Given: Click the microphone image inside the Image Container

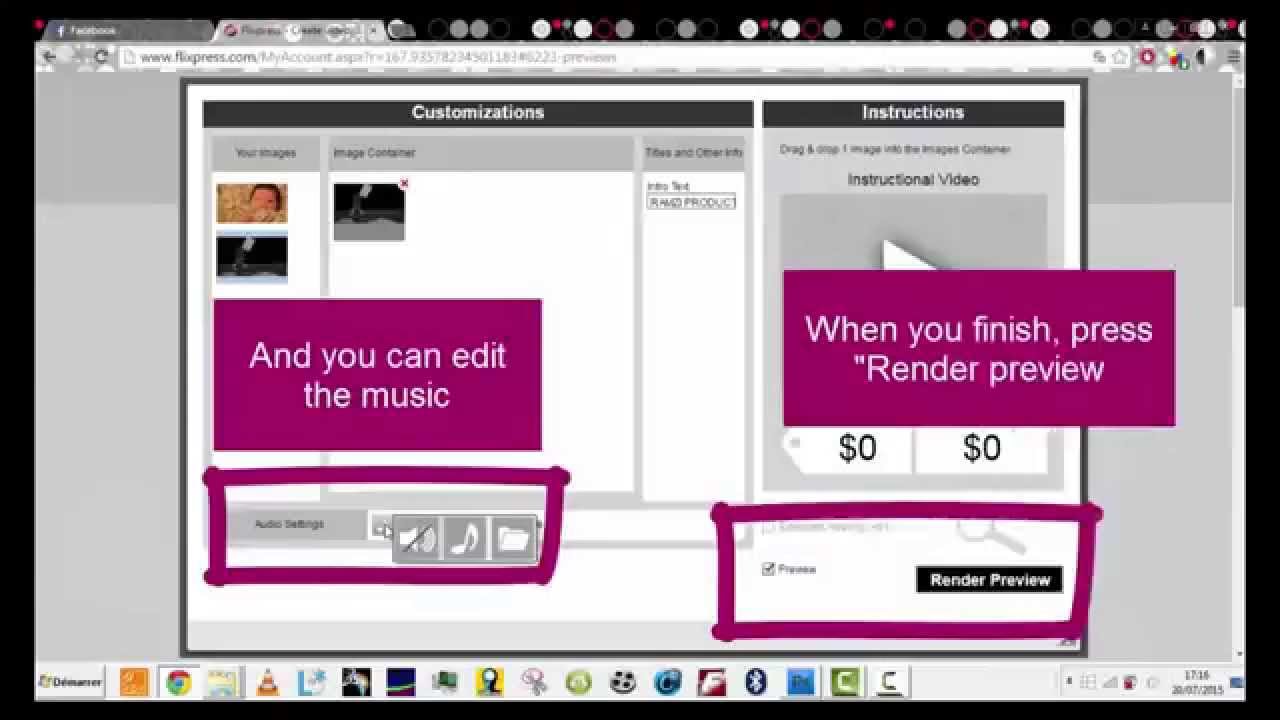Looking at the screenshot, I should point(369,212).
